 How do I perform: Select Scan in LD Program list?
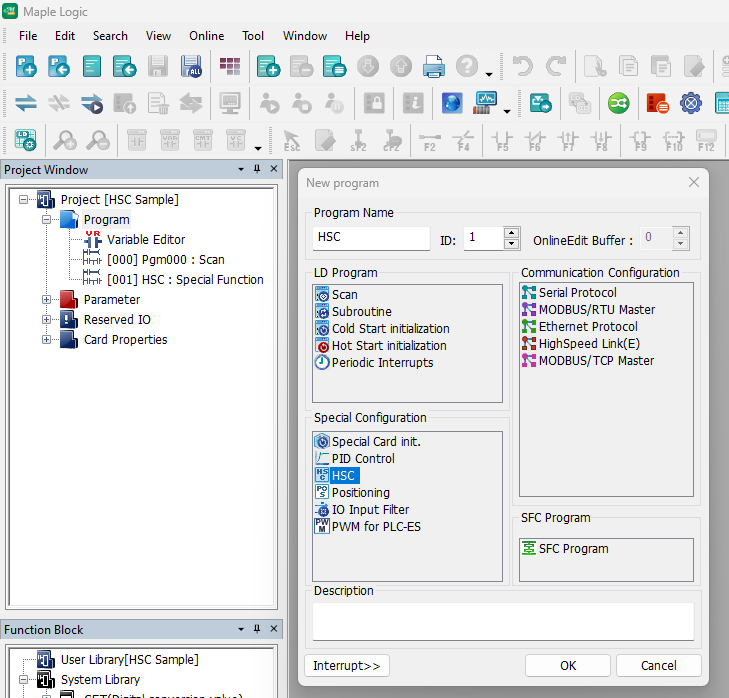click(344, 294)
